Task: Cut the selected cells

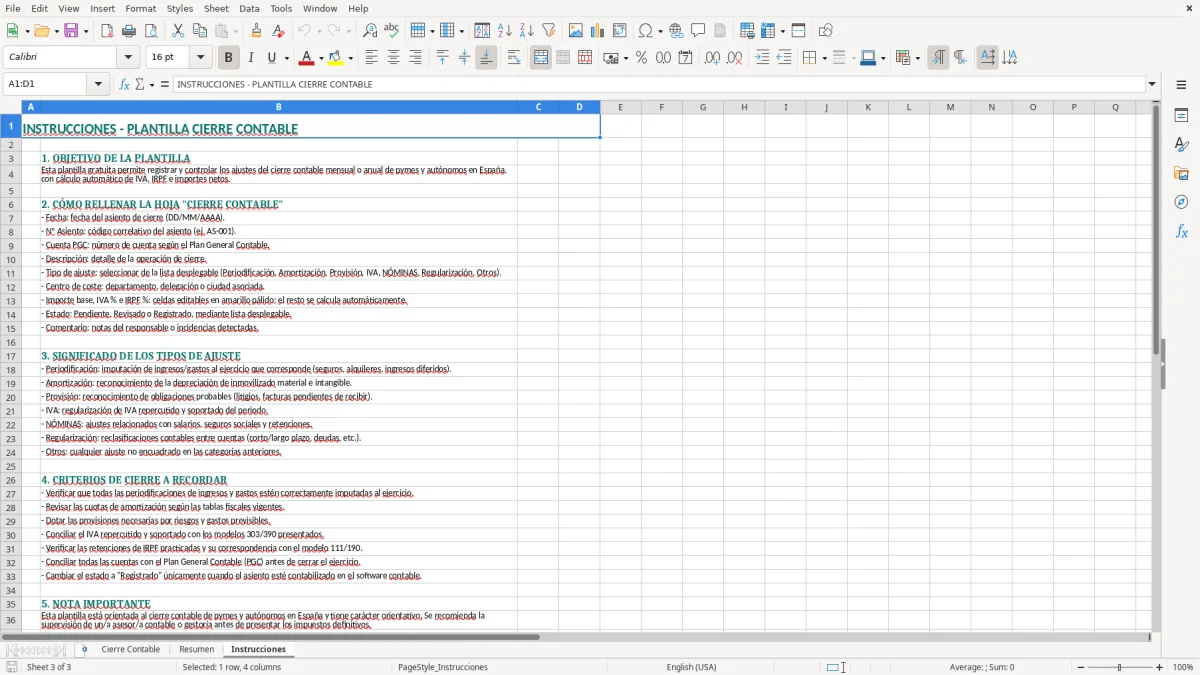Action: (178, 31)
